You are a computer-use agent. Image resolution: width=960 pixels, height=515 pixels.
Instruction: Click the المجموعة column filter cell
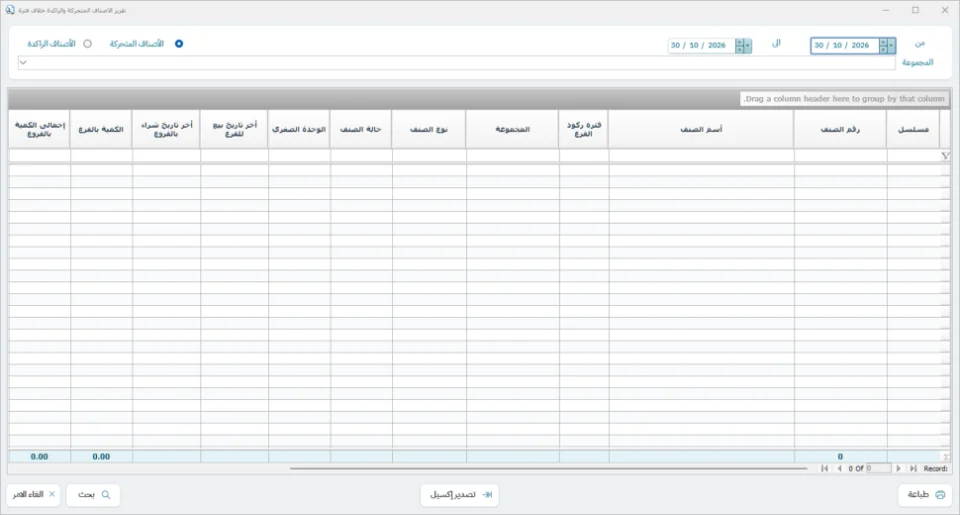pos(512,156)
